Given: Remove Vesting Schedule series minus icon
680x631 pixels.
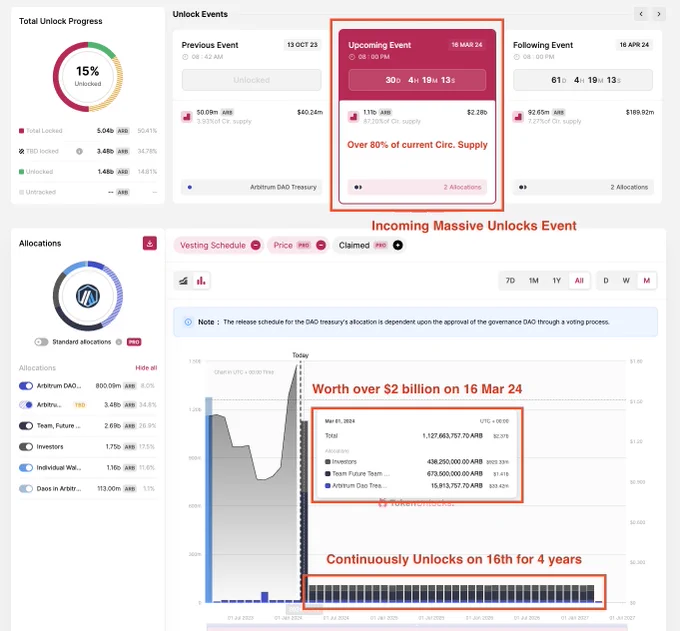Looking at the screenshot, I should tap(256, 245).
